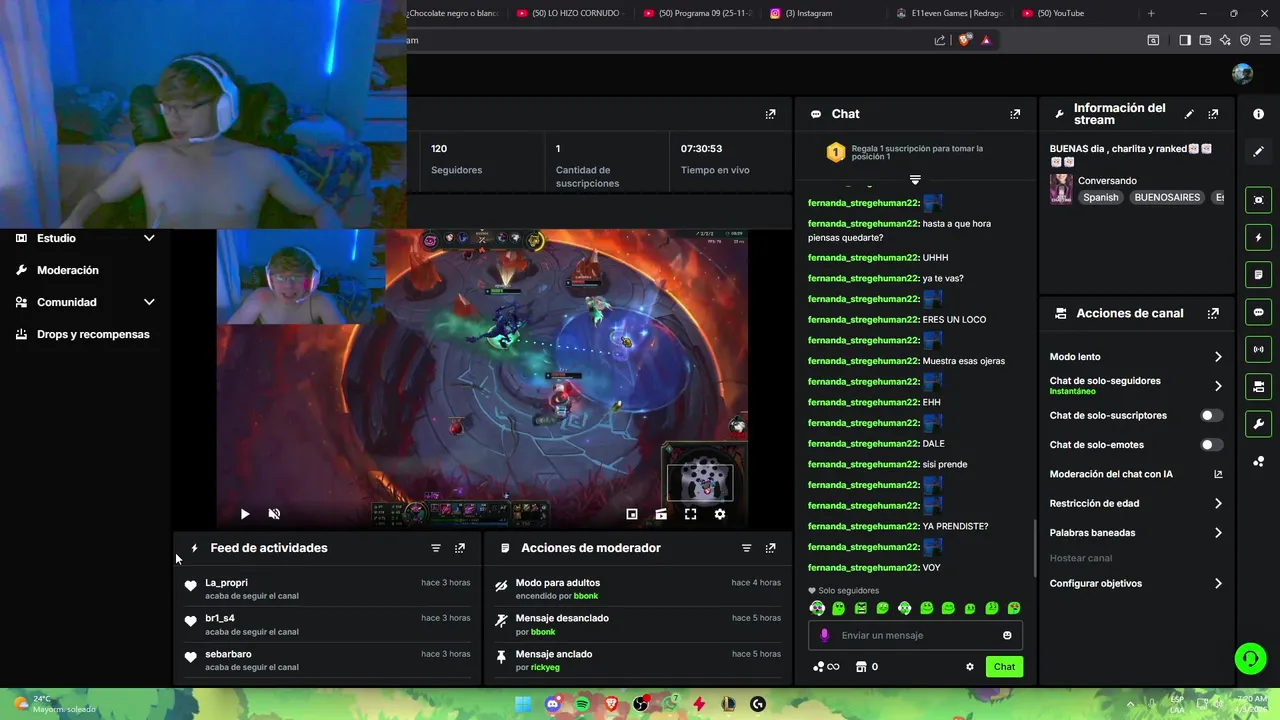Open browser main menu hamburger
This screenshot has height=720, width=1280.
click(x=1265, y=40)
